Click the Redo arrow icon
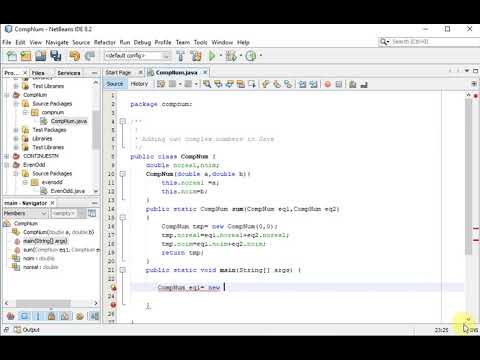 click(x=89, y=56)
